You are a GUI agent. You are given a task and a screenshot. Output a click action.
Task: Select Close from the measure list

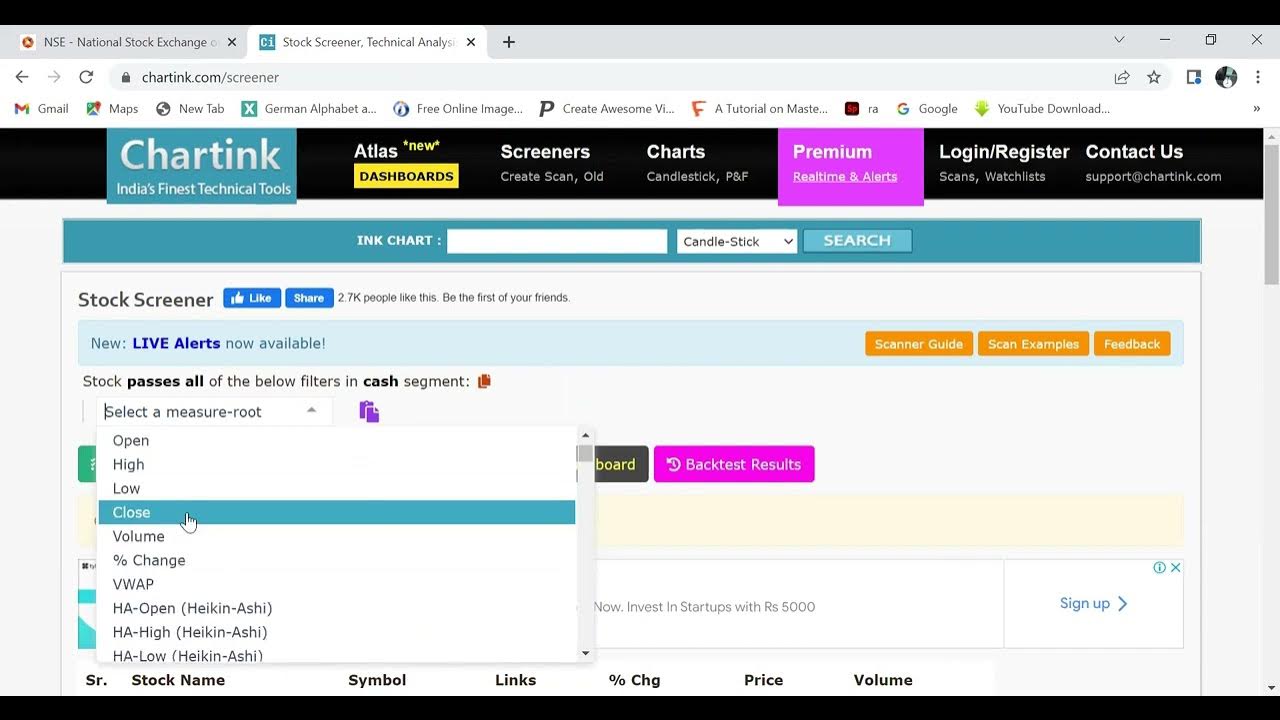[x=336, y=512]
